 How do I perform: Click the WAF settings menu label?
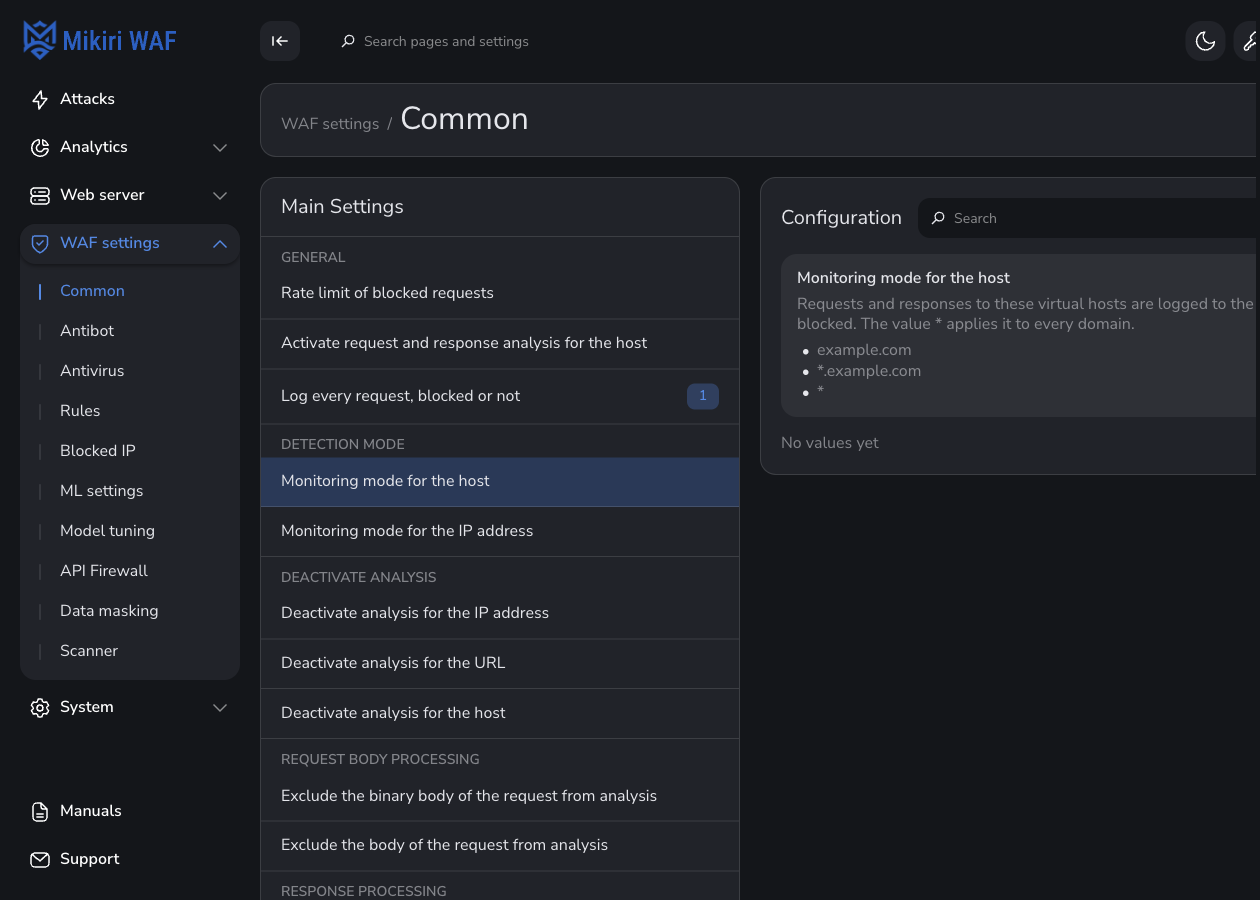pyautogui.click(x=110, y=243)
